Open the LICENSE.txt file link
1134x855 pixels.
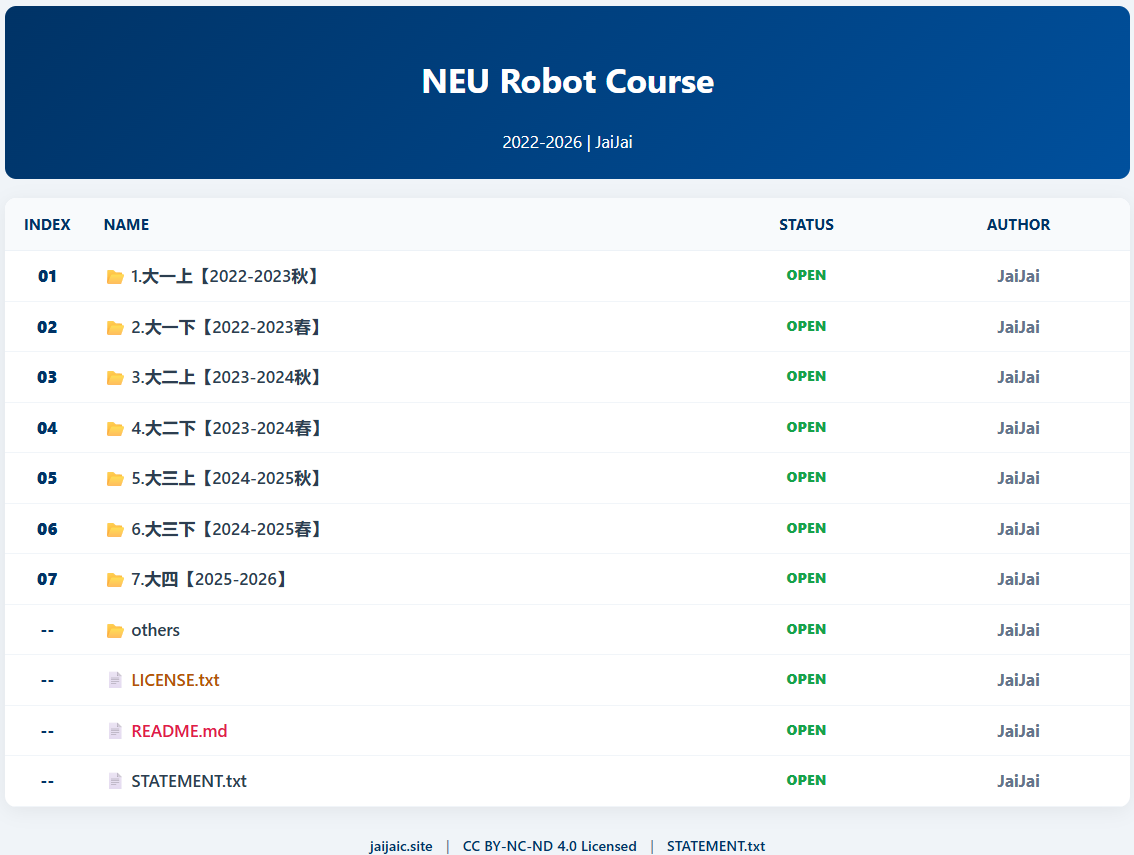click(176, 679)
